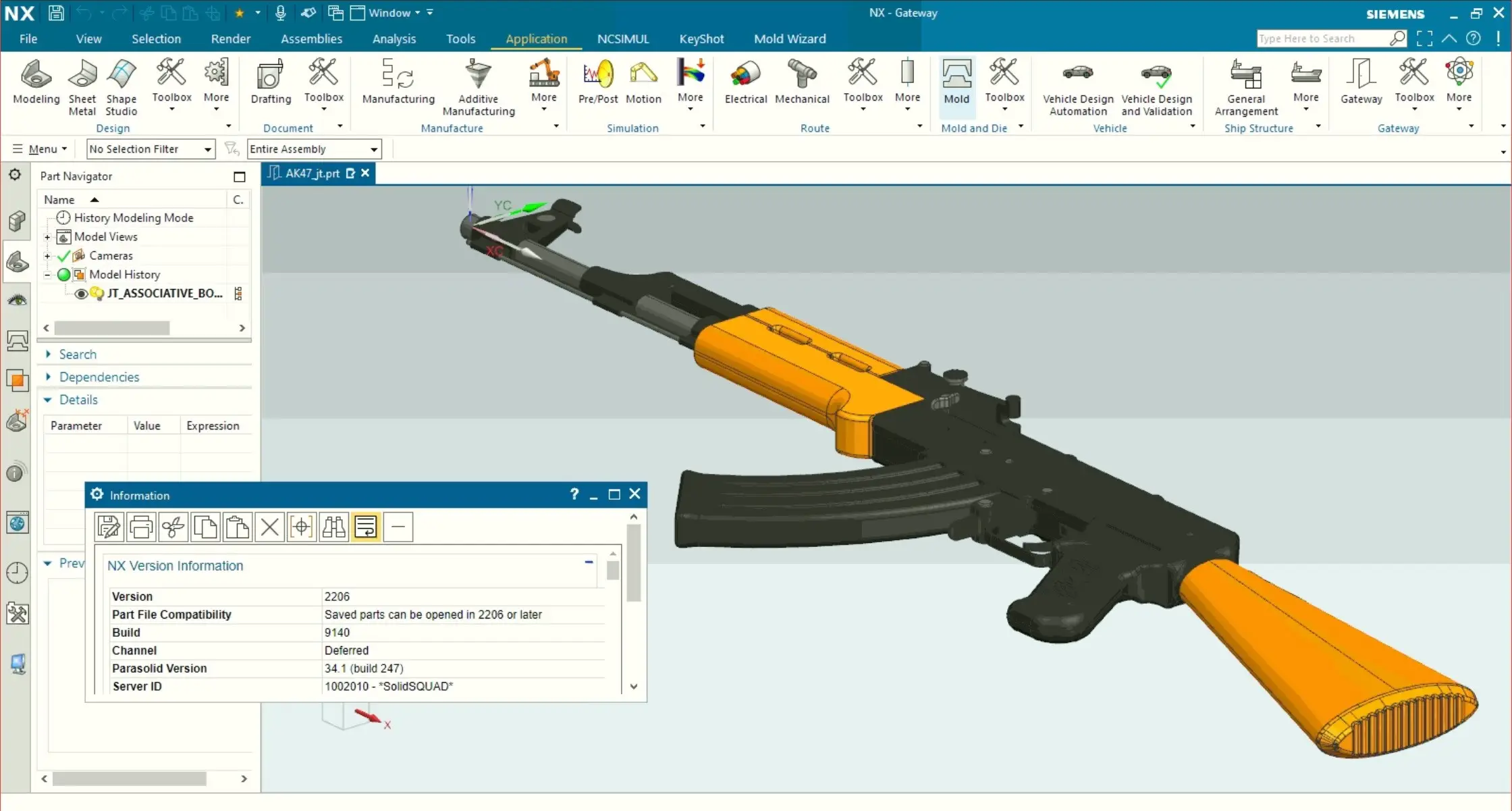Select the History Modeling Mode tree item
Image resolution: width=1512 pixels, height=811 pixels.
pyautogui.click(x=134, y=218)
